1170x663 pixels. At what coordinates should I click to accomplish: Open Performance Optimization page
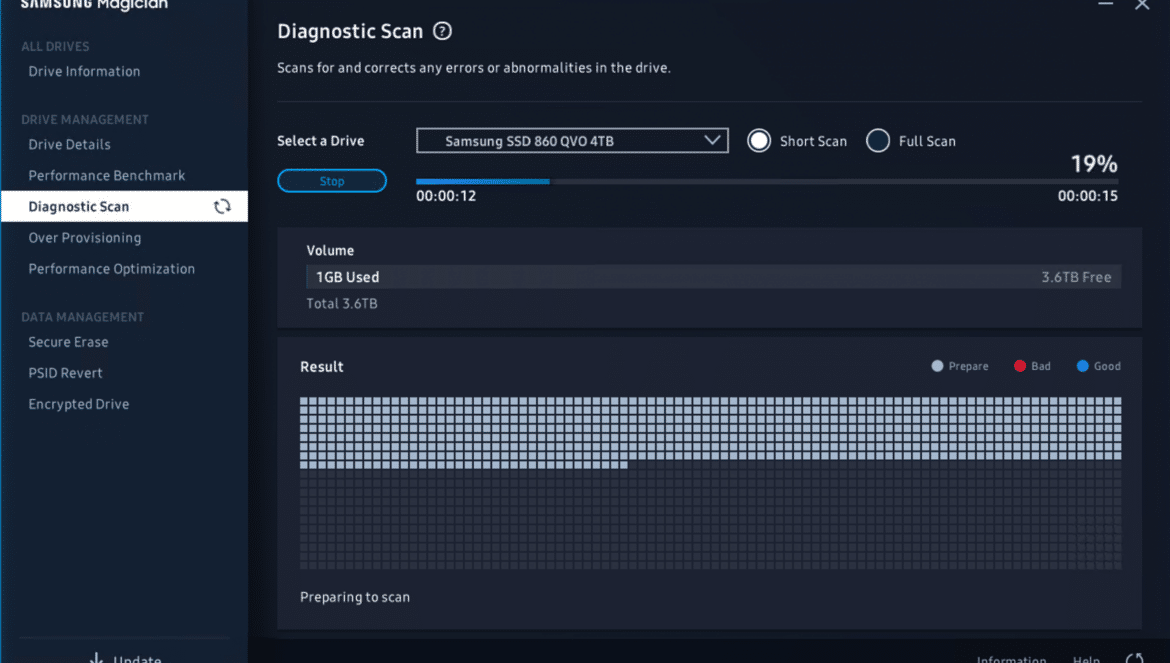[x=112, y=269]
